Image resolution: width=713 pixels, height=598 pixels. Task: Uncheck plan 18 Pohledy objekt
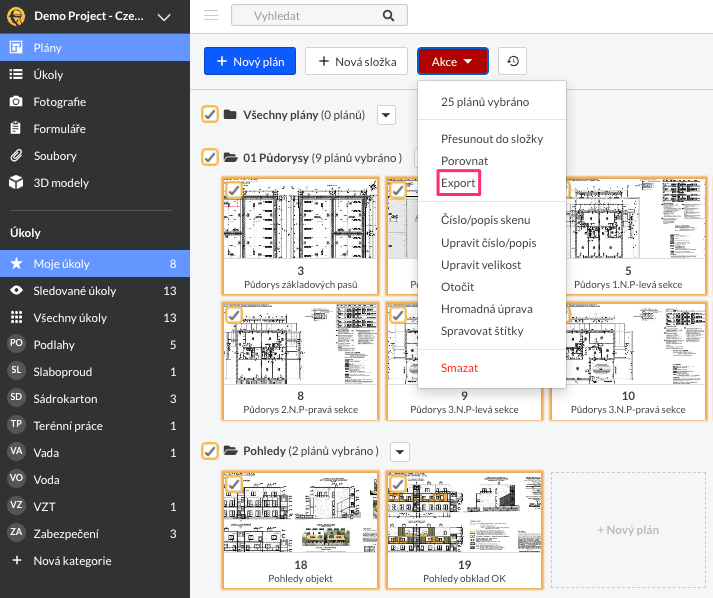pos(234,484)
